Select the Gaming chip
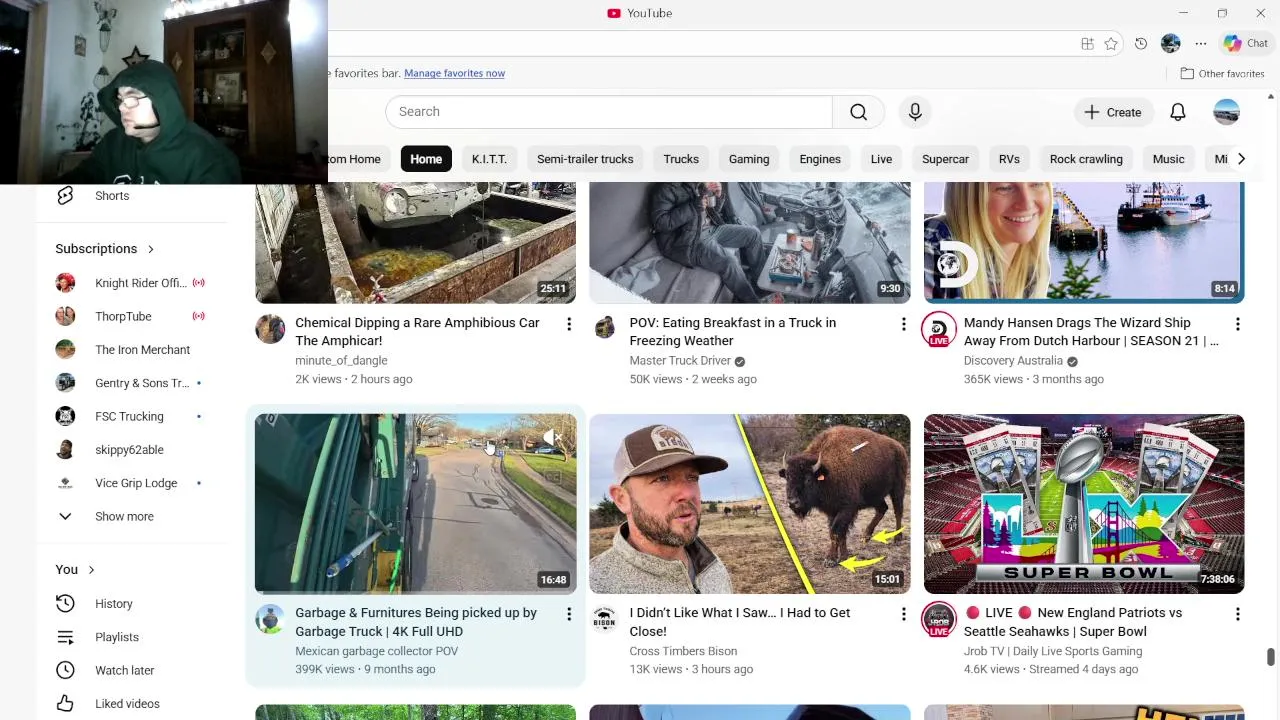The image size is (1280, 720). coord(749,159)
